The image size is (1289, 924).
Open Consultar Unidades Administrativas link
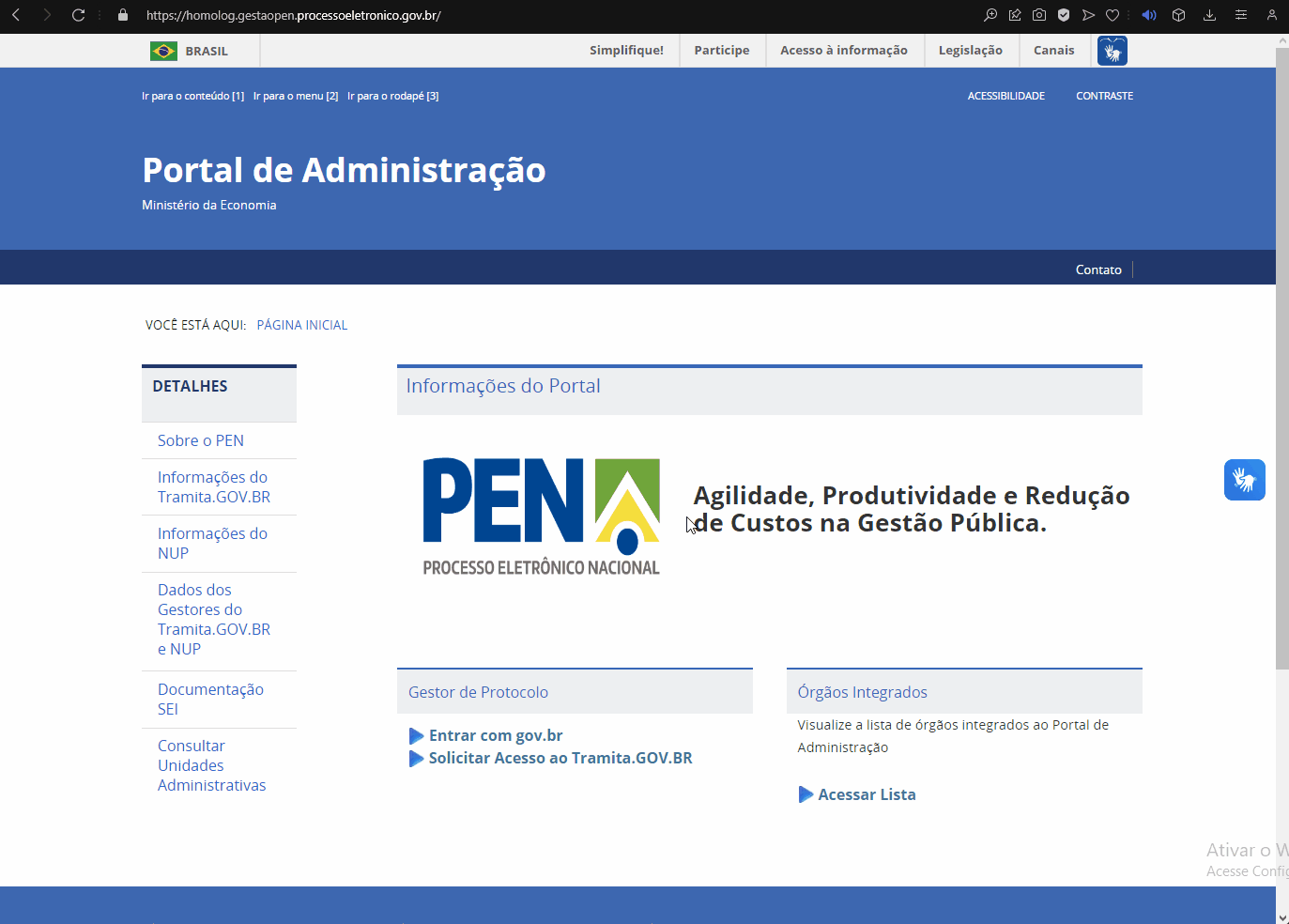click(212, 765)
